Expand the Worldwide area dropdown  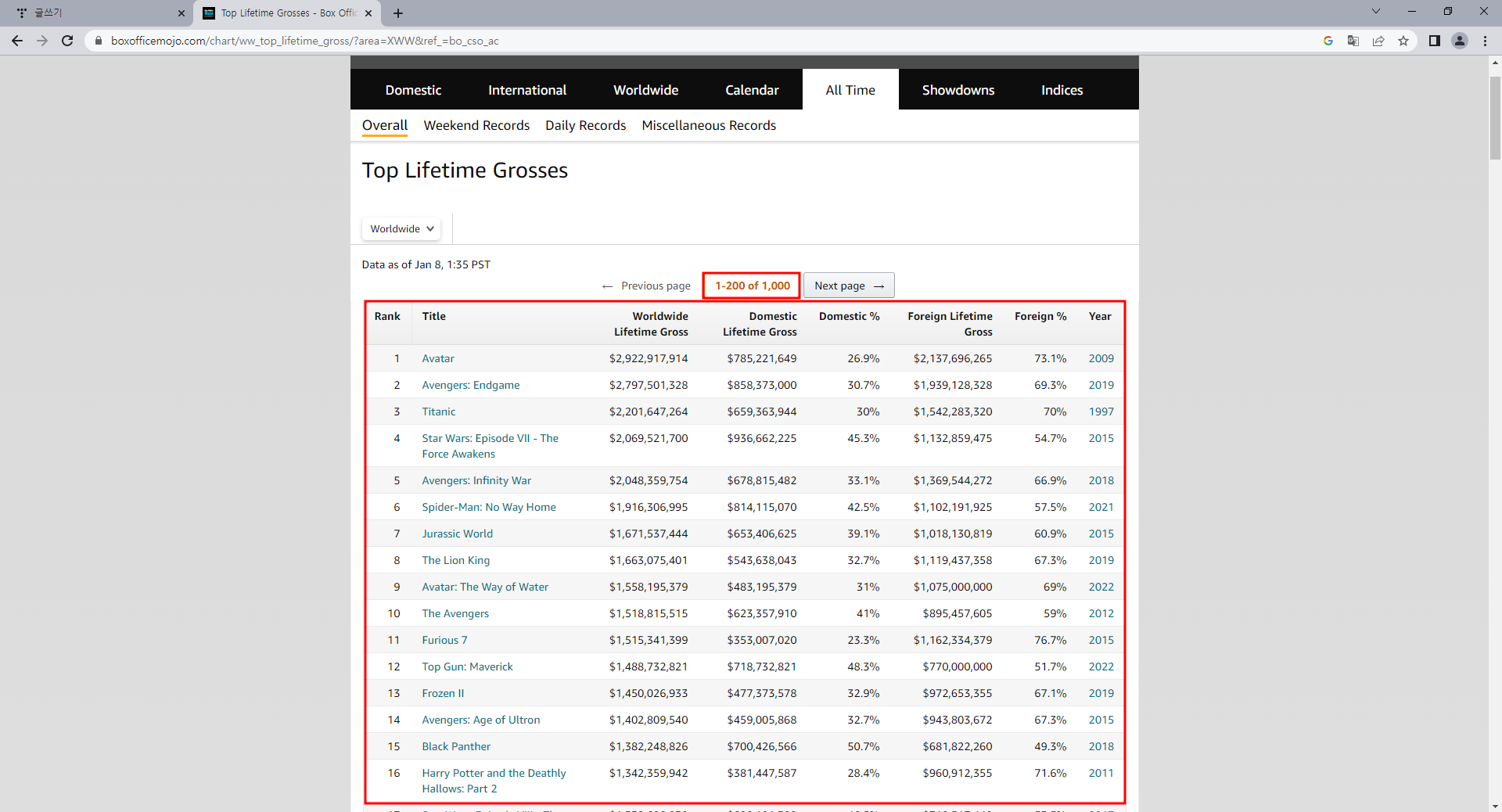pos(401,228)
